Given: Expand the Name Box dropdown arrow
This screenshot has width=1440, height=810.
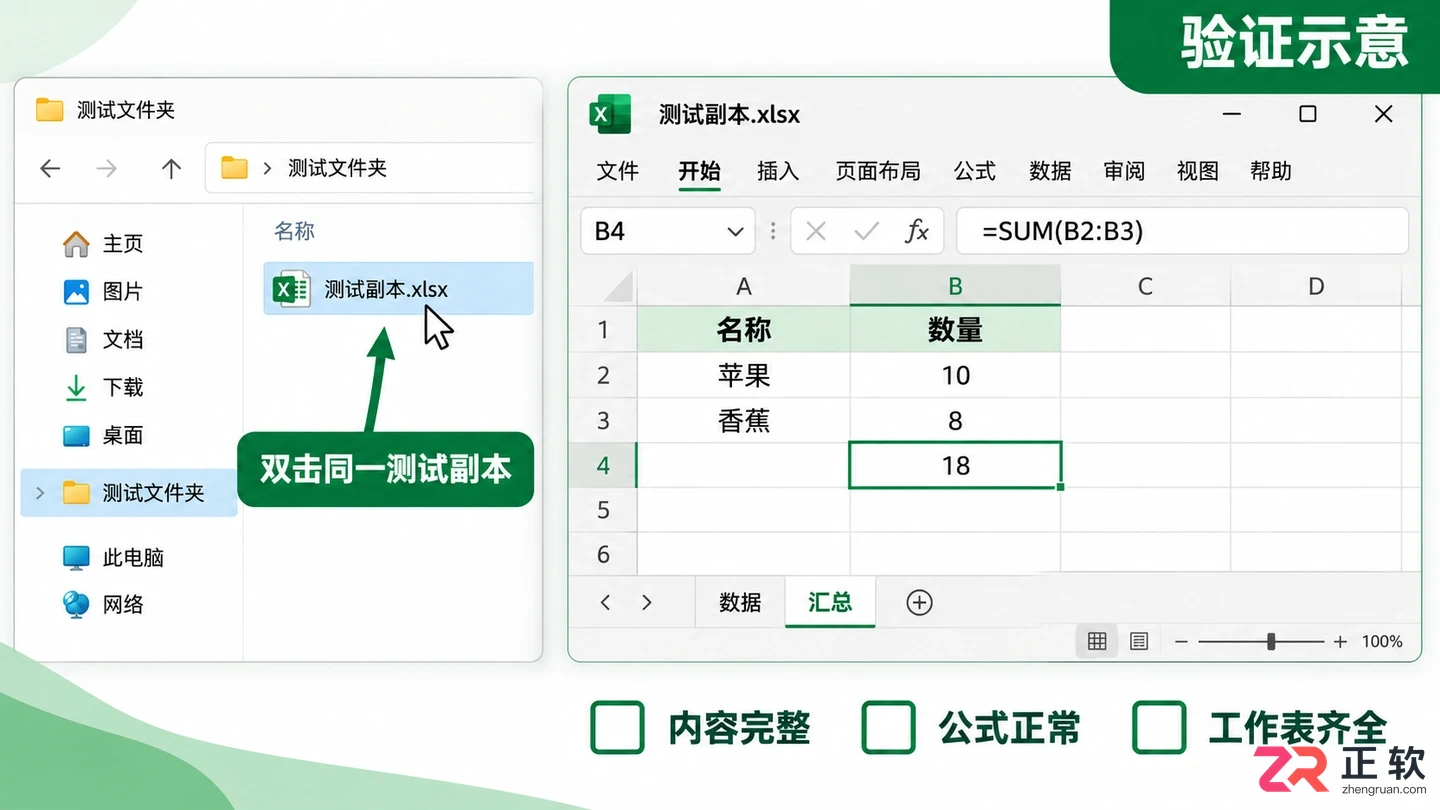Looking at the screenshot, I should [735, 232].
